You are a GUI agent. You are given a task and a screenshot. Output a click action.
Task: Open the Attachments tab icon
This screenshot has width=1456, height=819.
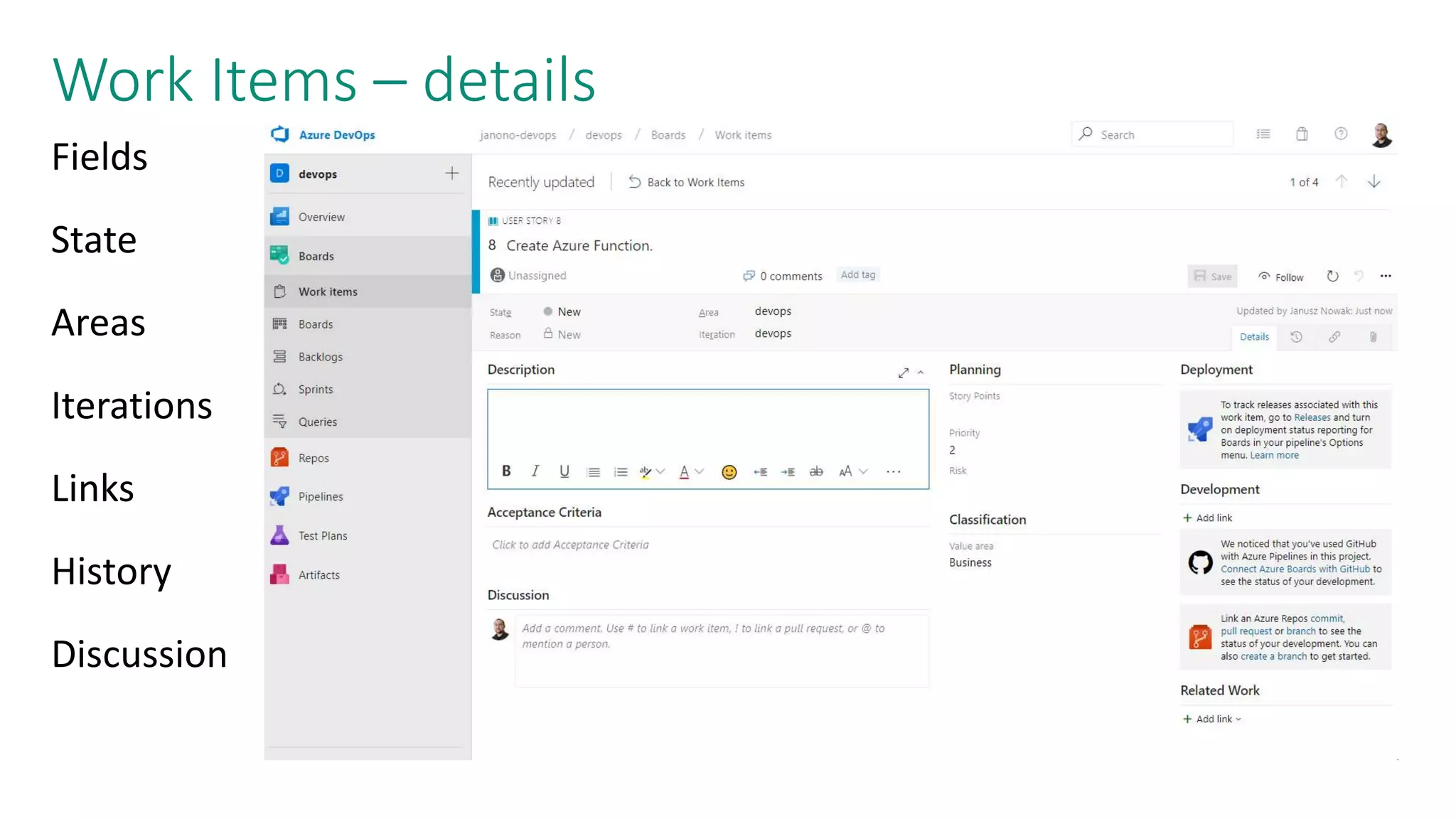1373,337
